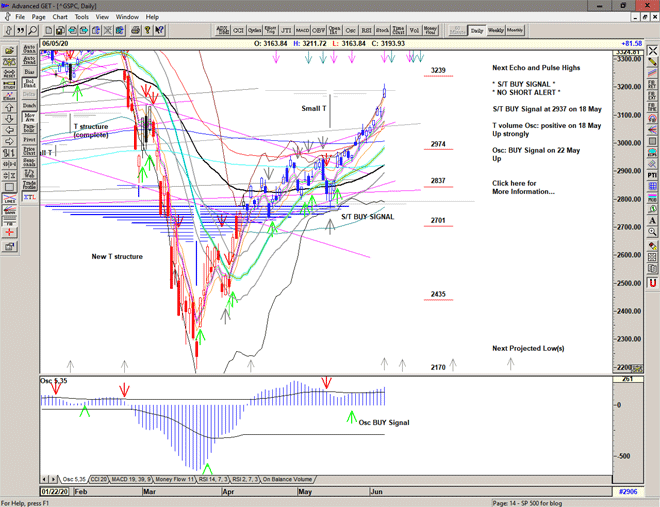Select the parallel trend lines tool
Viewport: 660px width, 507px height.
(652, 73)
